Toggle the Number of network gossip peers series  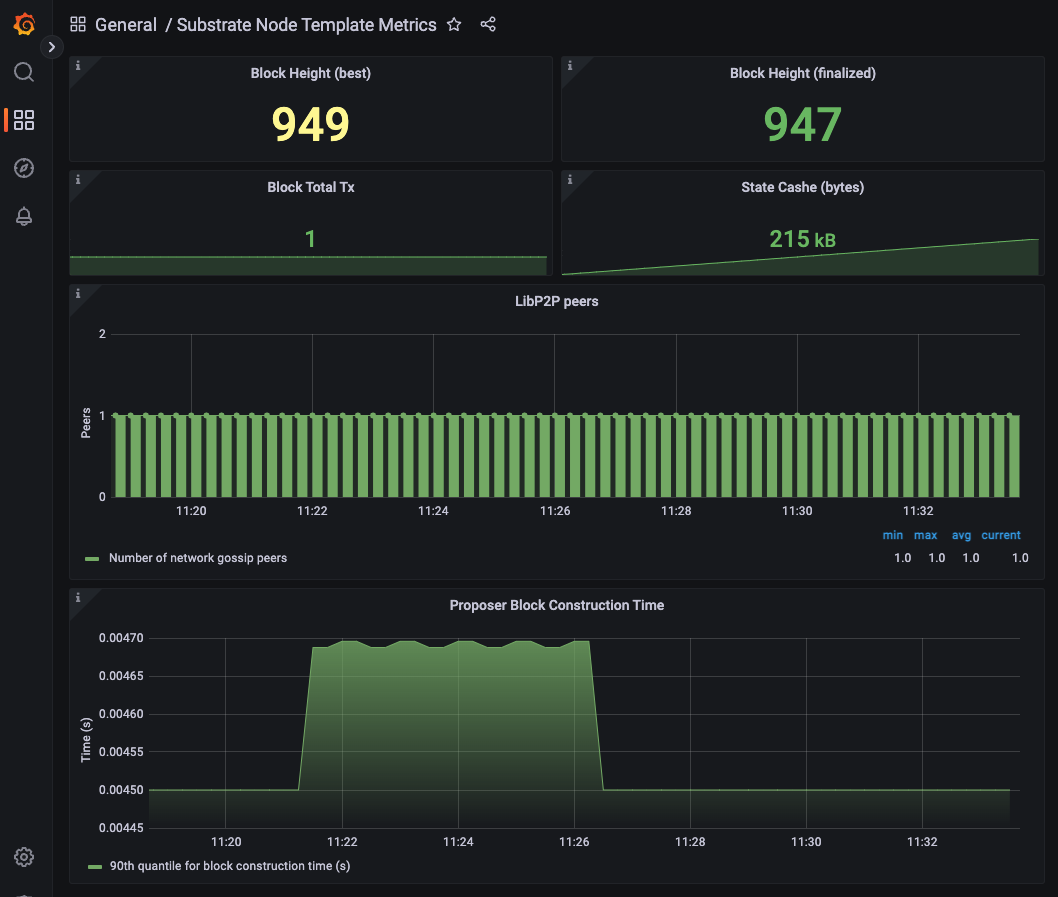tap(198, 558)
